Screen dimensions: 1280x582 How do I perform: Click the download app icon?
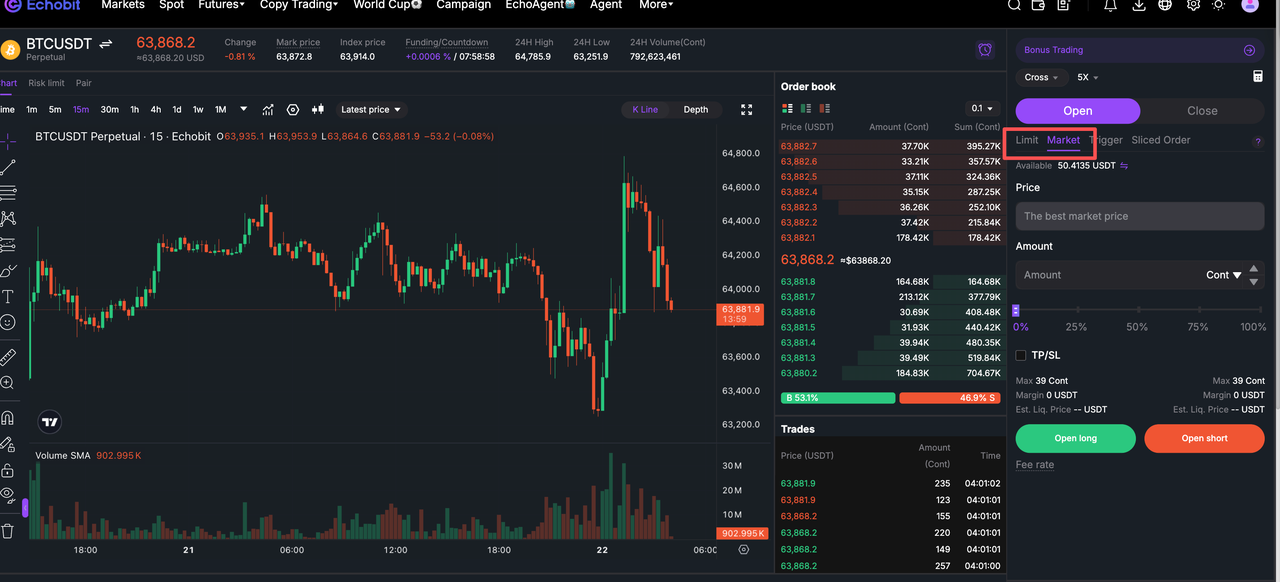point(1139,5)
